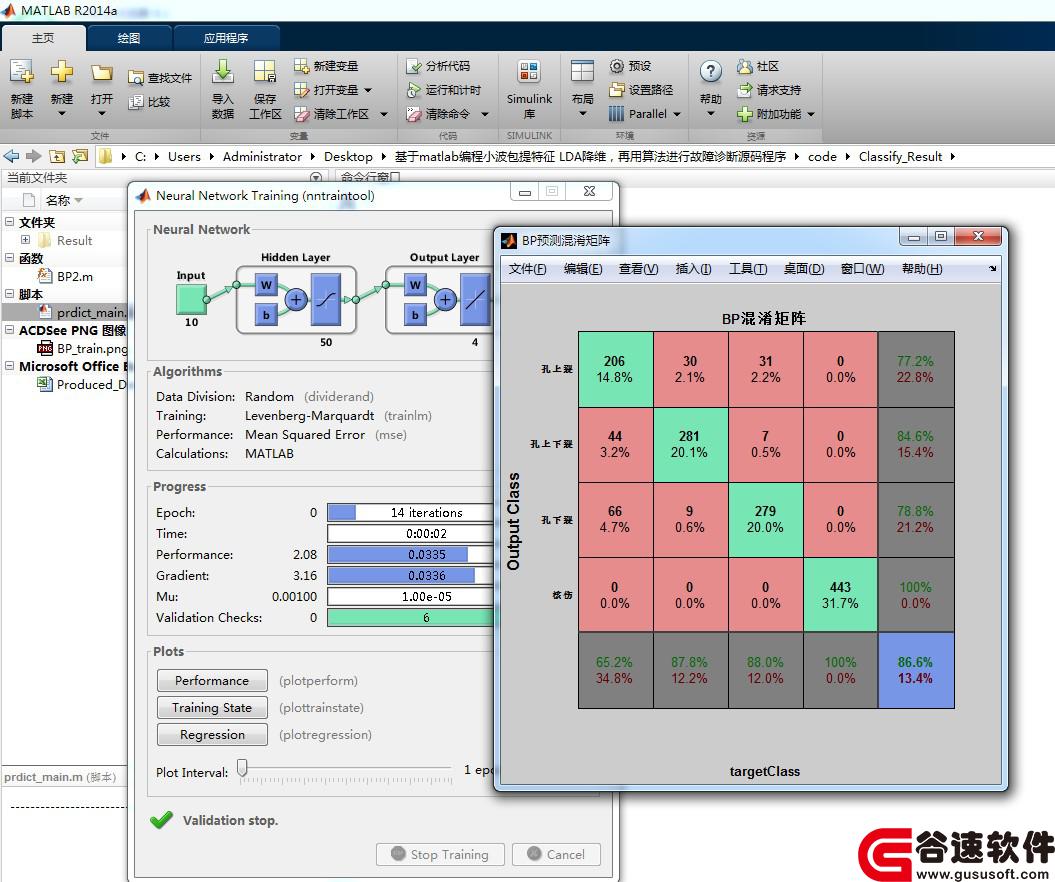Viewport: 1055px width, 882px height.
Task: Click the up one level folder icon
Action: [57, 156]
